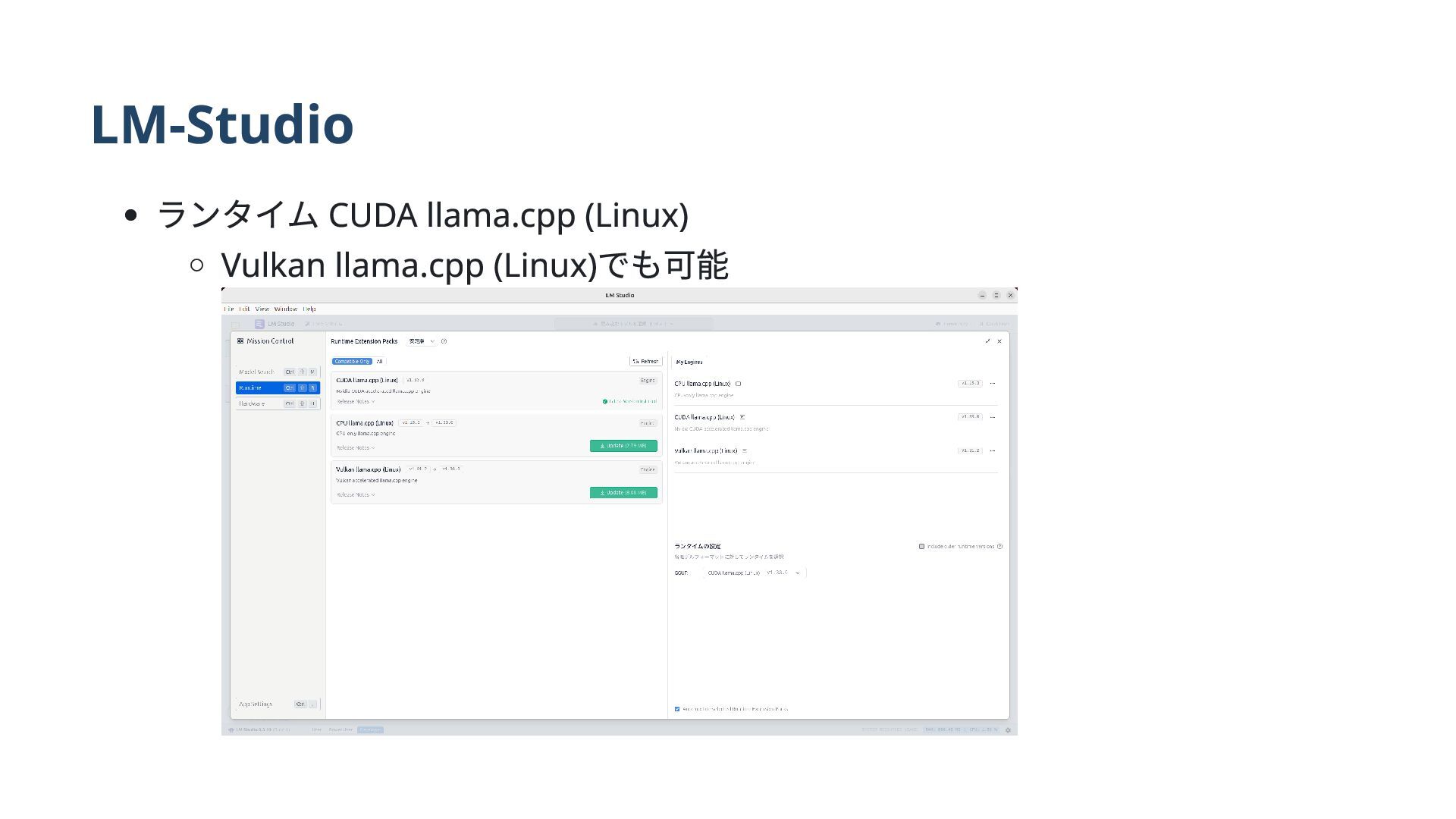Click the help icon beside Runtime Extension Packs
This screenshot has height=819, width=1456.
[x=444, y=341]
